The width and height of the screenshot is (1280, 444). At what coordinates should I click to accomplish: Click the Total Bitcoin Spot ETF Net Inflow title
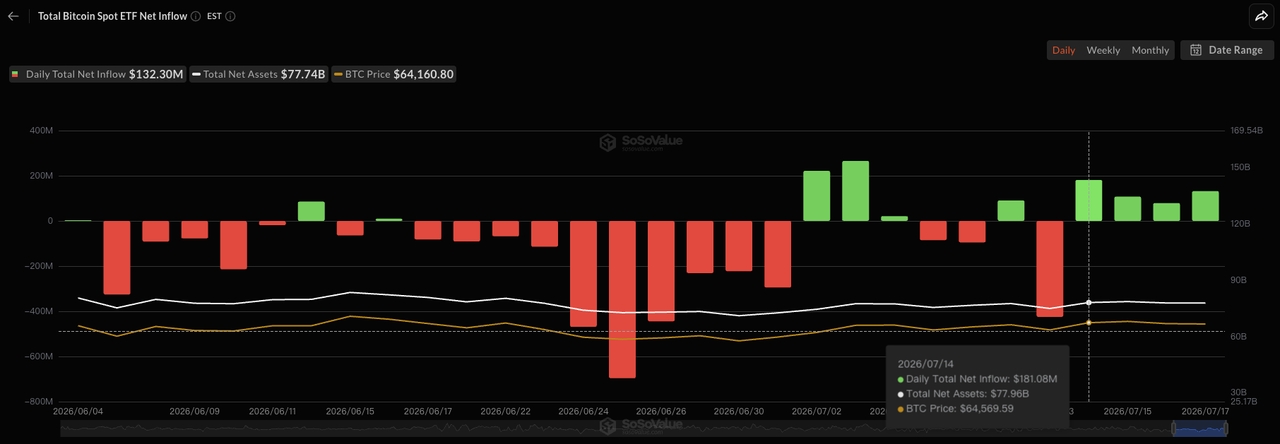pyautogui.click(x=112, y=16)
